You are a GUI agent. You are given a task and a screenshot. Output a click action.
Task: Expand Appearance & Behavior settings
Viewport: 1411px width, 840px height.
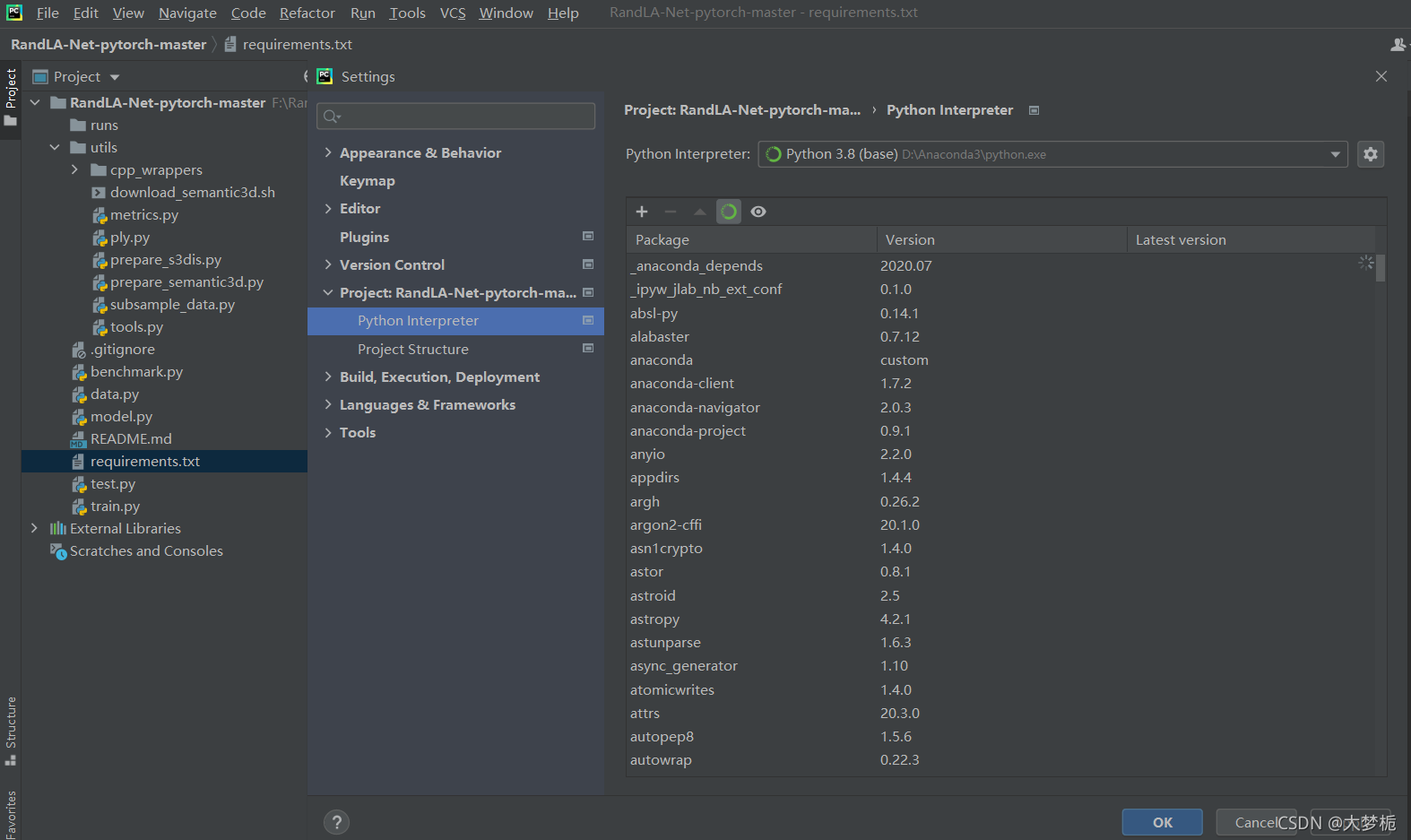point(328,152)
